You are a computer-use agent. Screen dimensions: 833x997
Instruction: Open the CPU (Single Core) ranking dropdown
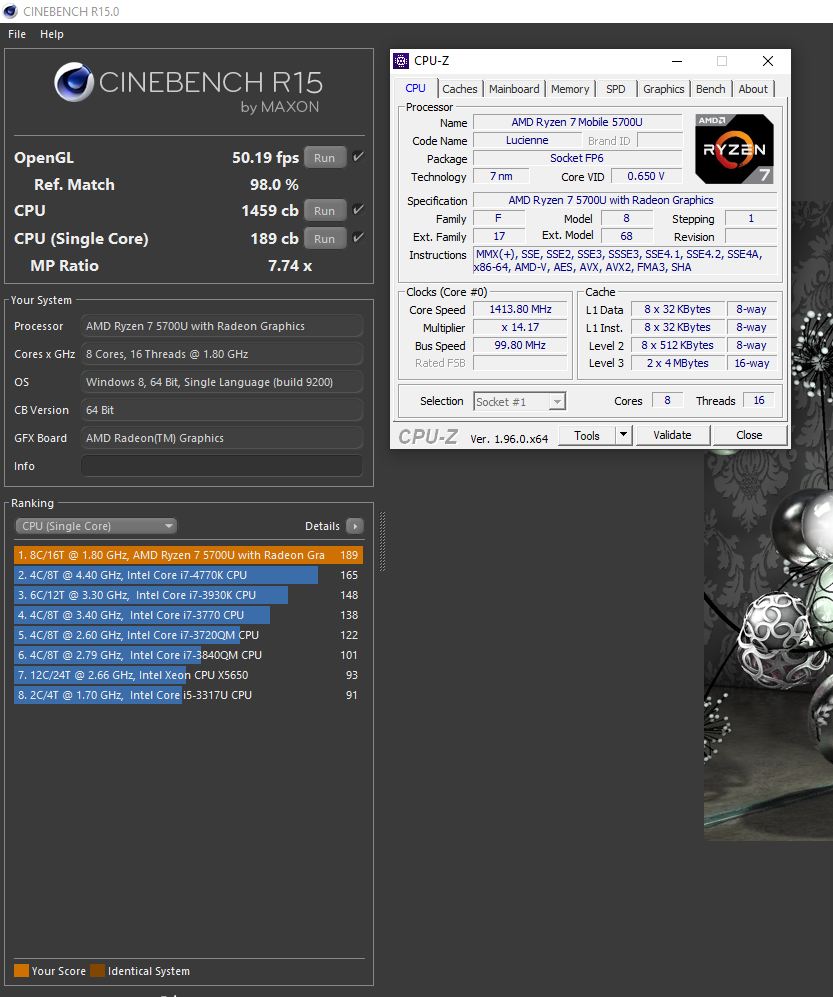pyautogui.click(x=96, y=526)
